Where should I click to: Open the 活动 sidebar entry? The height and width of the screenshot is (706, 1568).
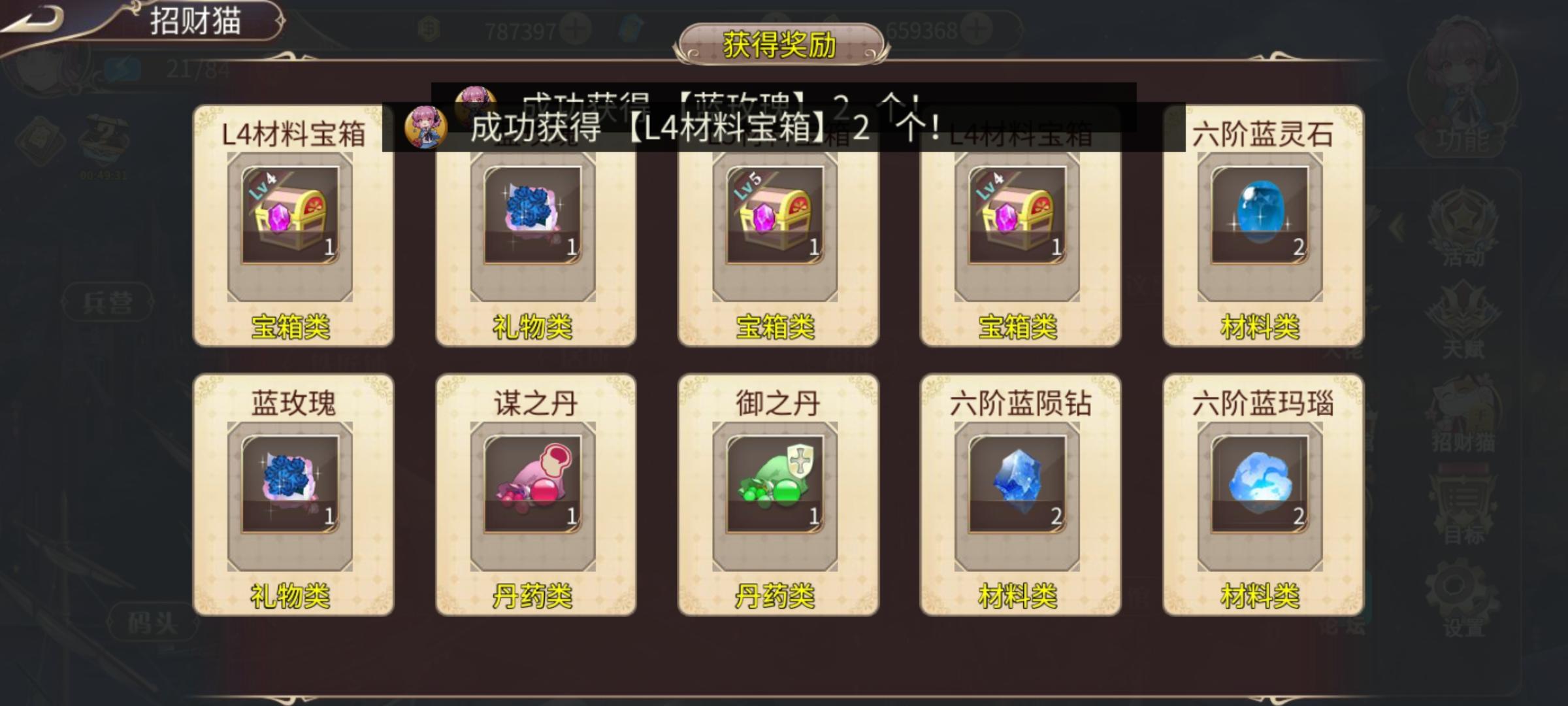pyautogui.click(x=1464, y=229)
